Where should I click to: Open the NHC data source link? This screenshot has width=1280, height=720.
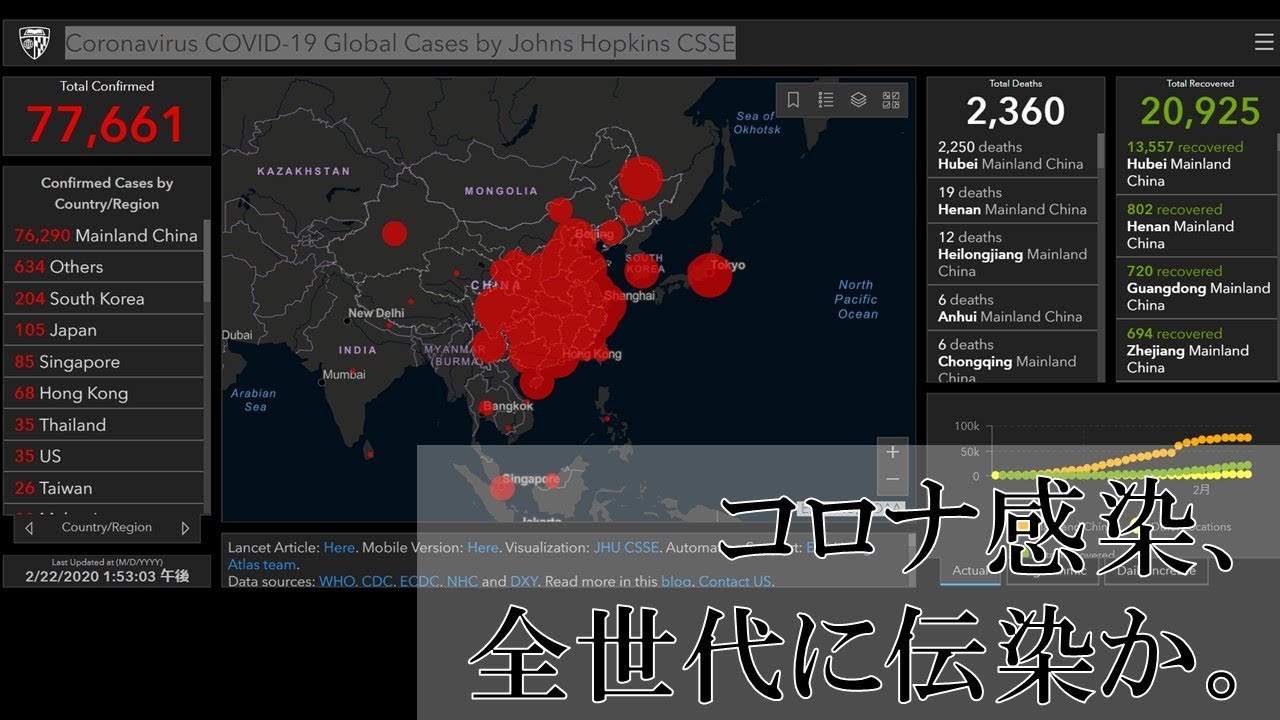pyautogui.click(x=462, y=582)
